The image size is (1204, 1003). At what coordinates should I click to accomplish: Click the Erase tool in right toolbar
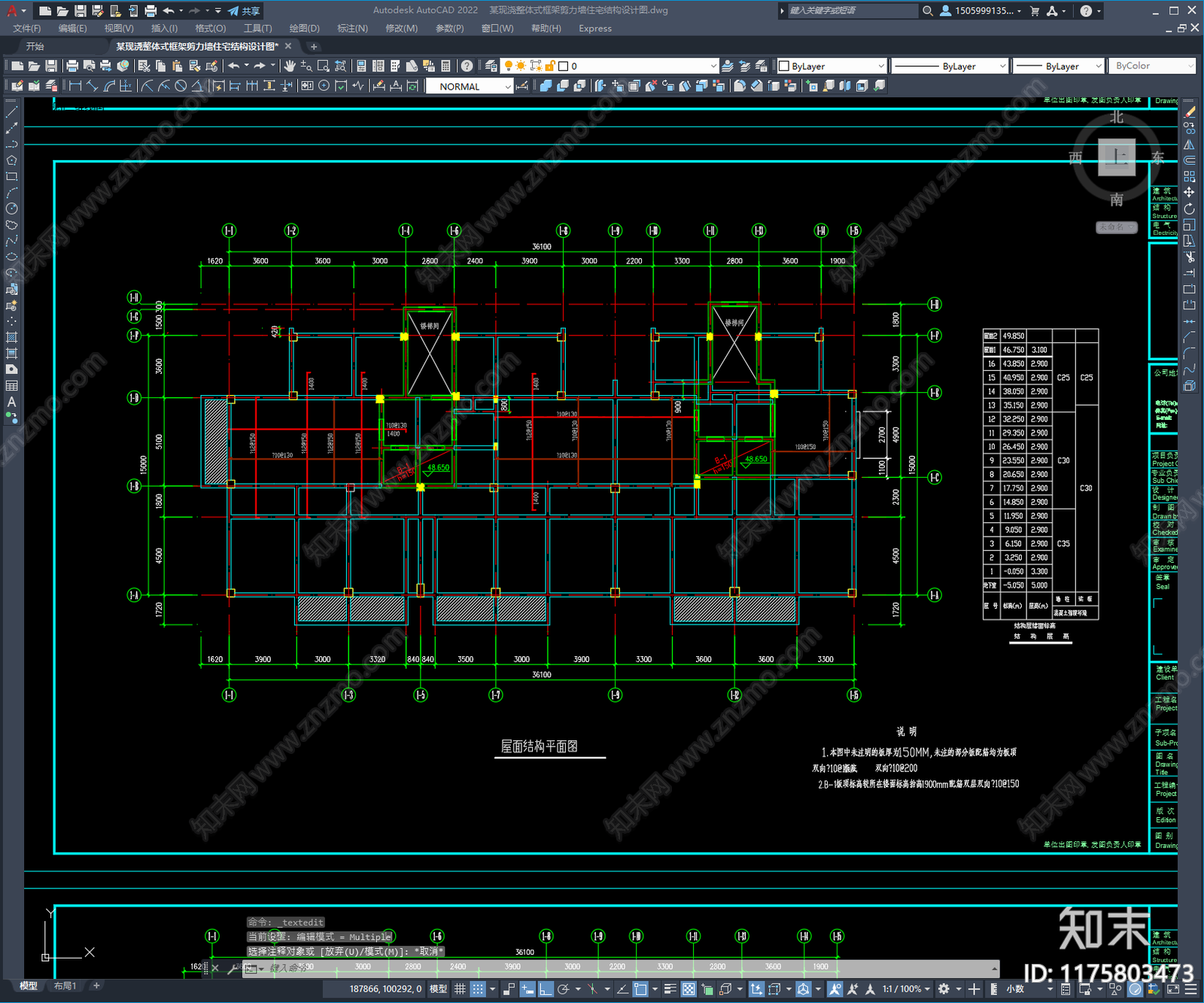[x=1189, y=112]
